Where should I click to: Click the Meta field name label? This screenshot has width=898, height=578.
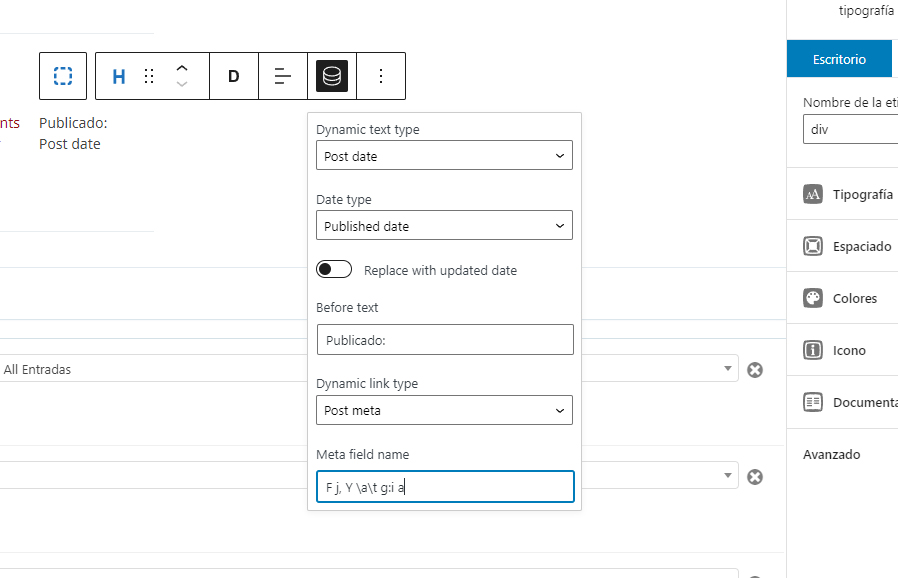click(363, 454)
